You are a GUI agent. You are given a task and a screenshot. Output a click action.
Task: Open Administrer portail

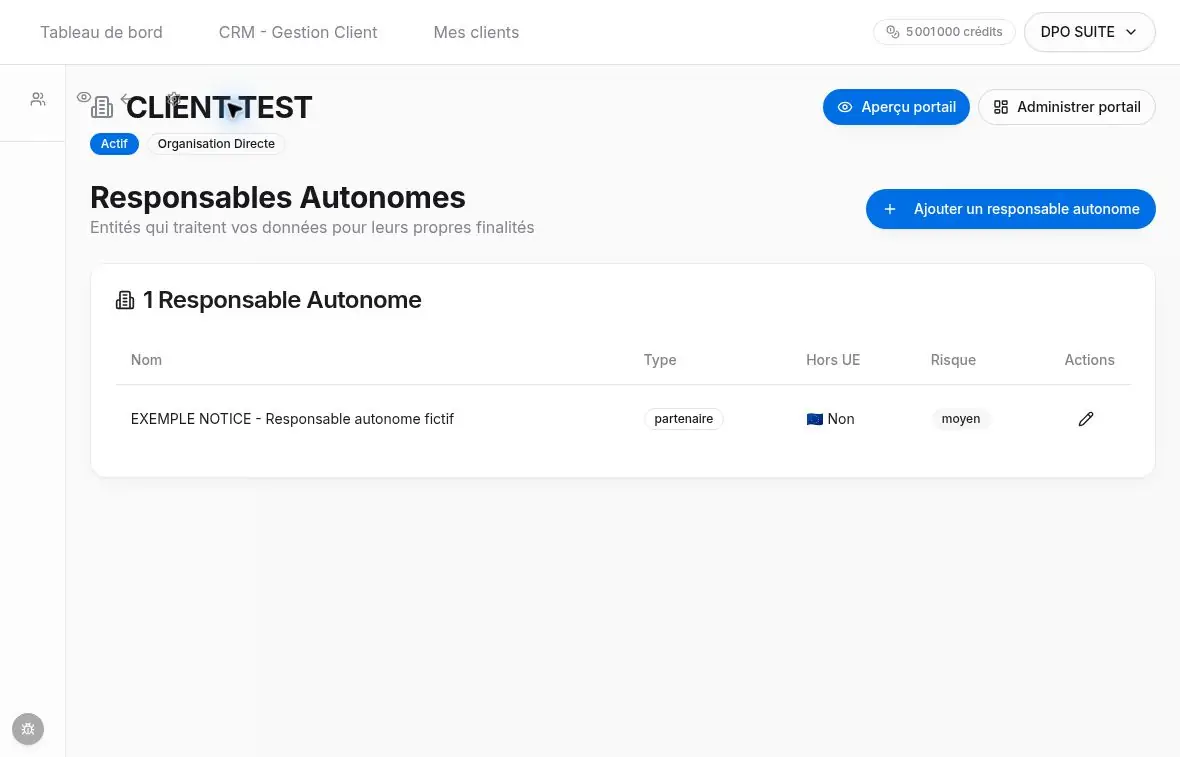[x=1066, y=107]
